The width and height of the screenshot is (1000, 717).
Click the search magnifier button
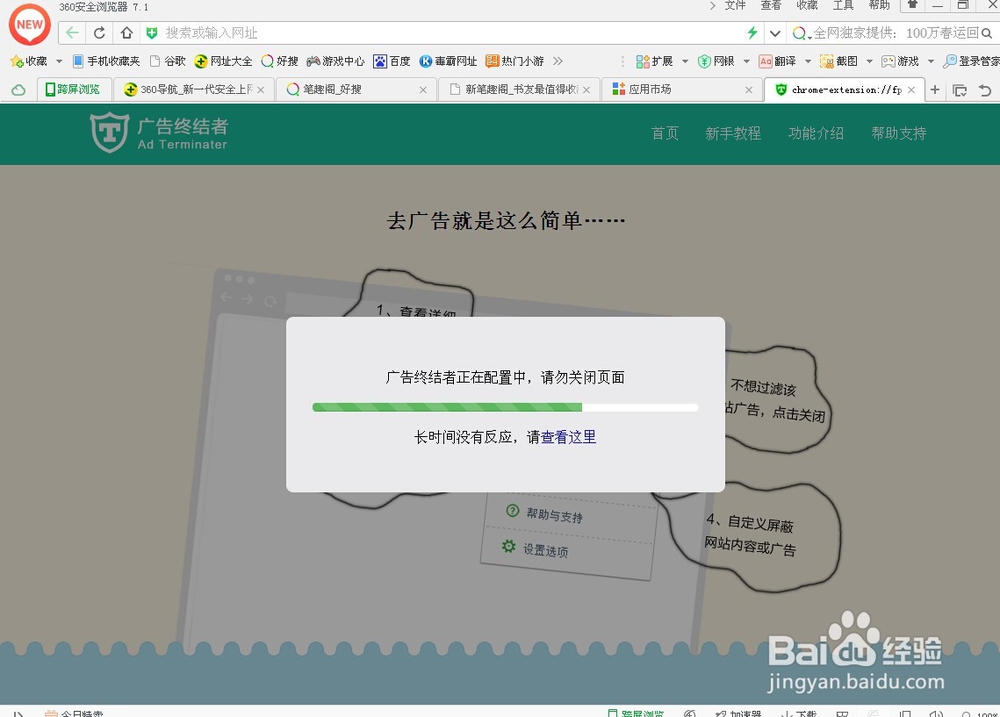pyautogui.click(x=987, y=33)
